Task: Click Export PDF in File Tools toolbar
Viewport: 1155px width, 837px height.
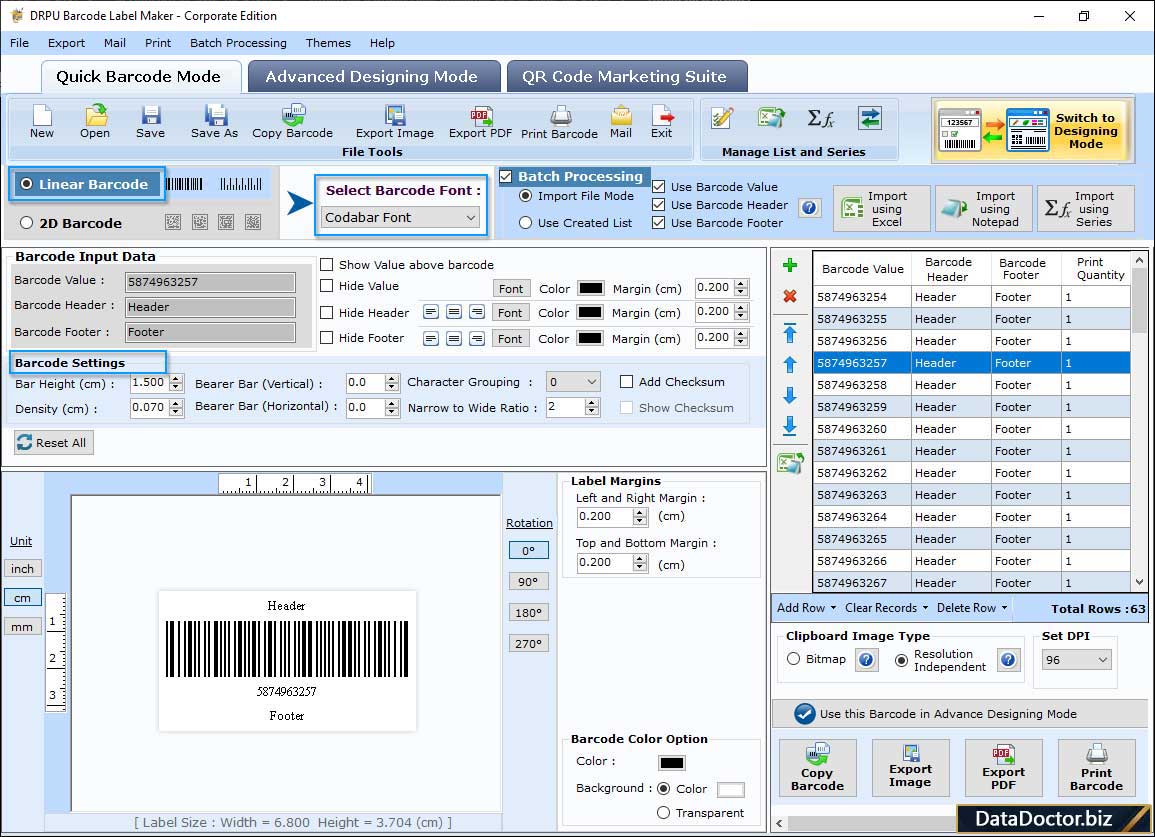Action: point(480,122)
